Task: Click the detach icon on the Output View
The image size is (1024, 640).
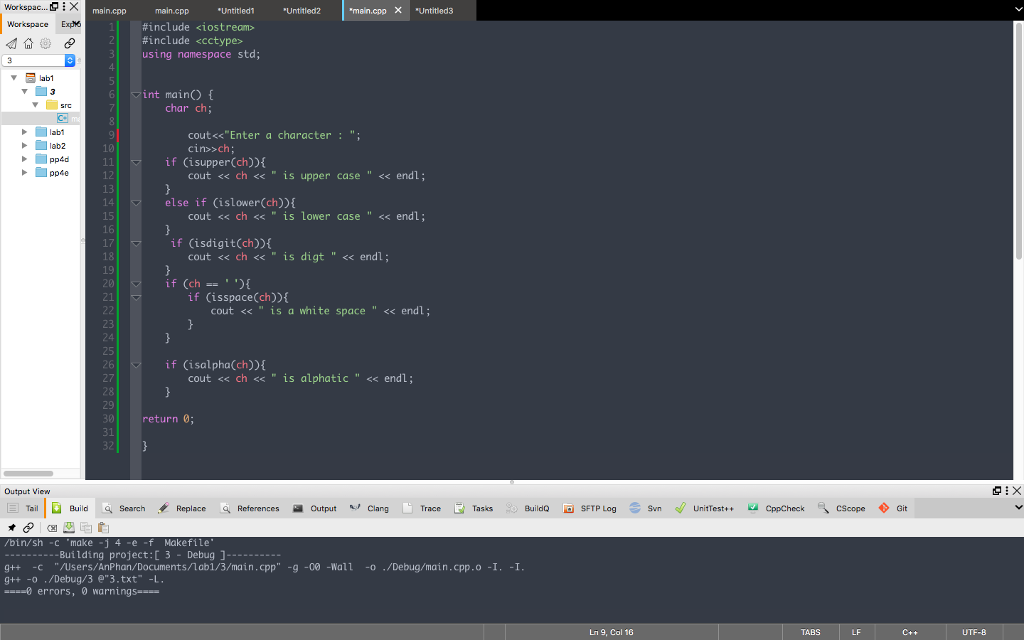Action: click(x=997, y=490)
